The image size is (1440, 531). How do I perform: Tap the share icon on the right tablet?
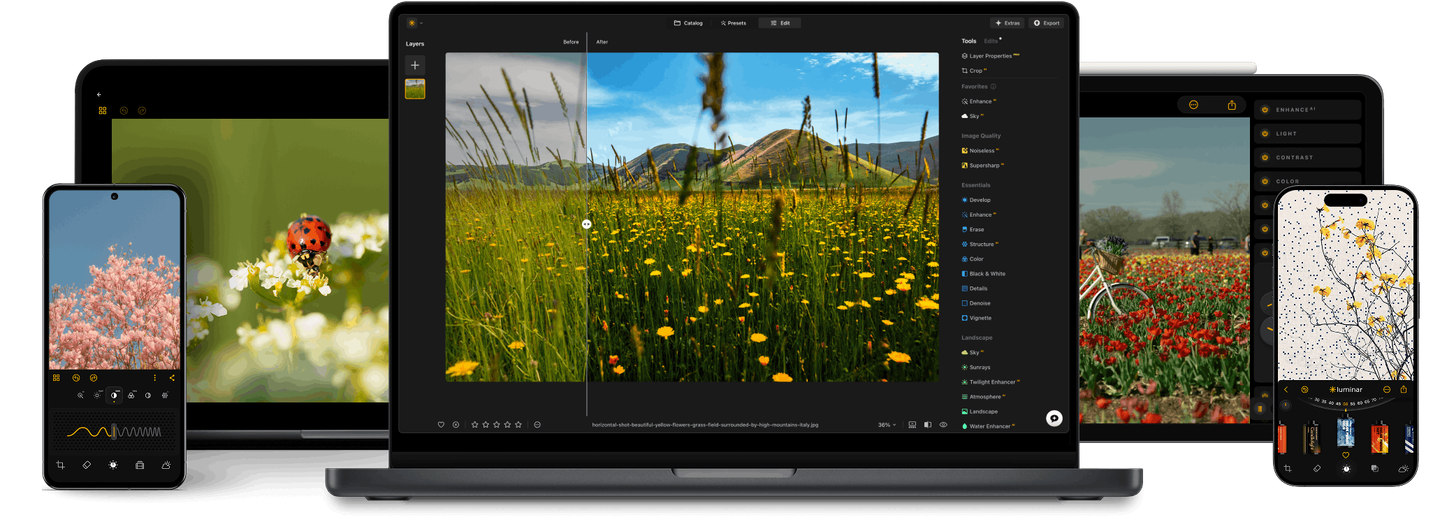coord(1231,105)
